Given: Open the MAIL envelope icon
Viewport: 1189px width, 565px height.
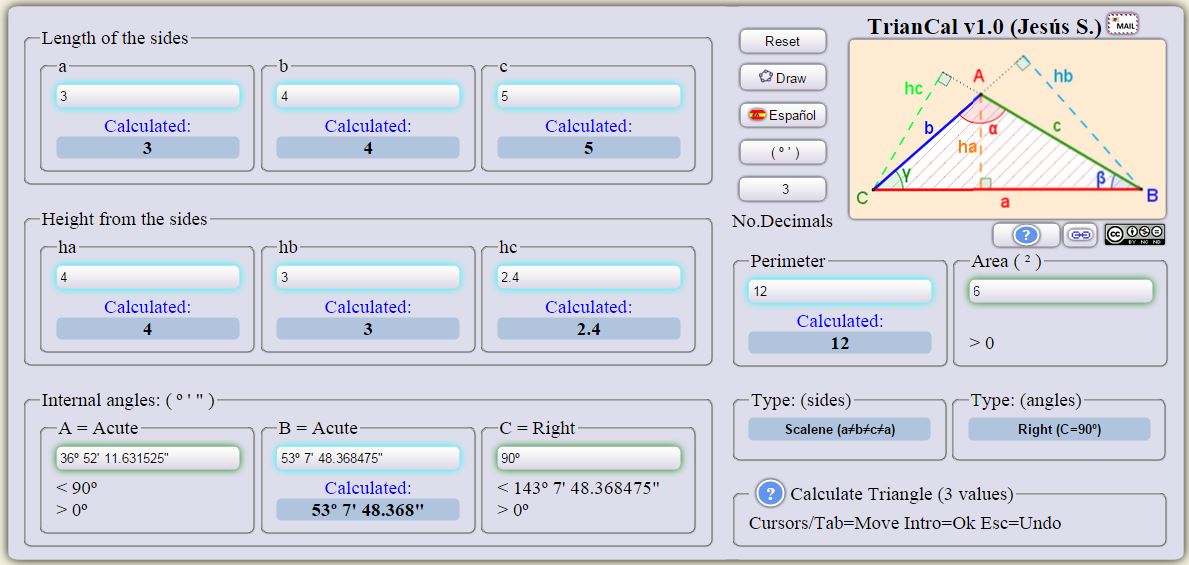Looking at the screenshot, I should pyautogui.click(x=1122, y=25).
